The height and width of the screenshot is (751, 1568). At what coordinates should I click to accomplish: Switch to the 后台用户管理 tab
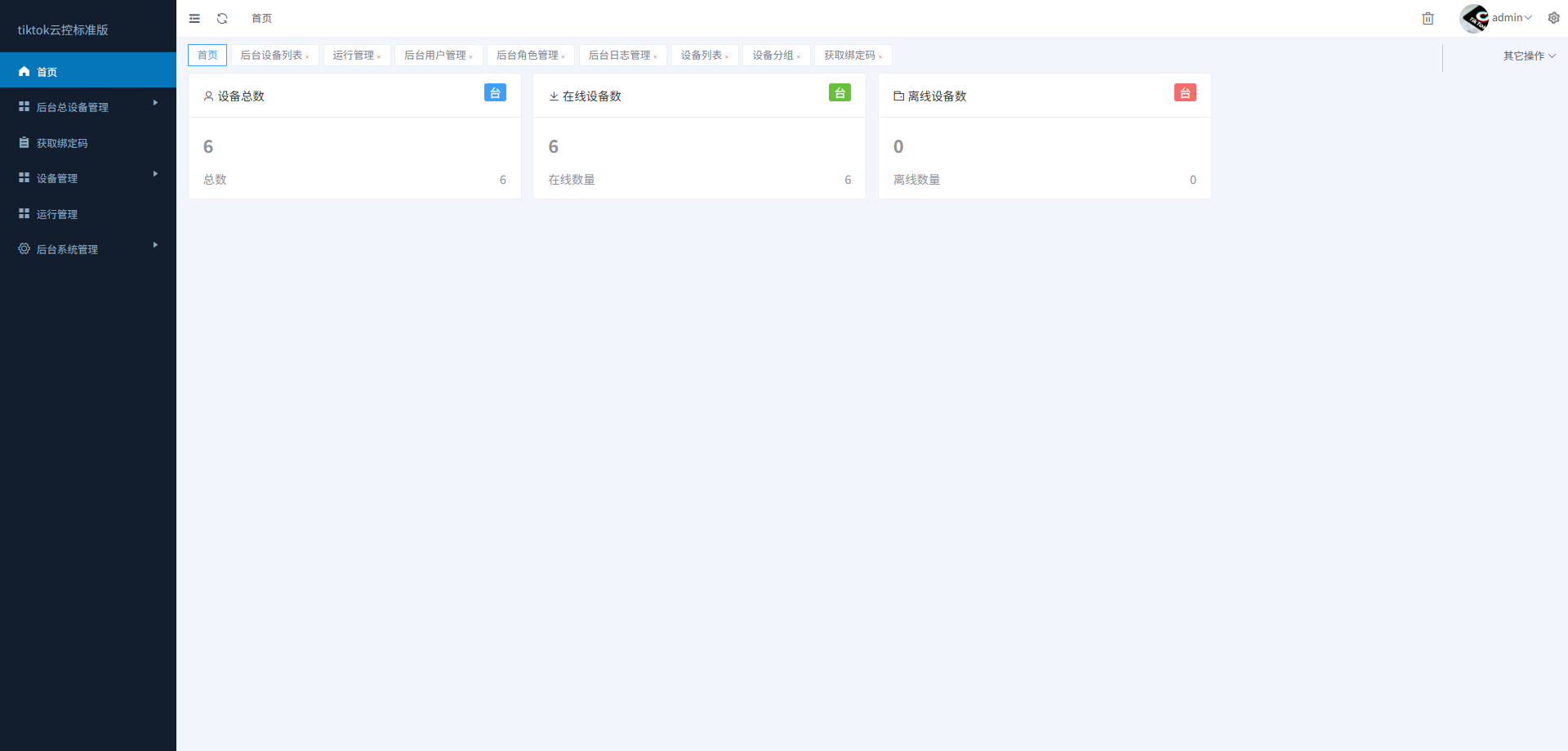tap(434, 55)
